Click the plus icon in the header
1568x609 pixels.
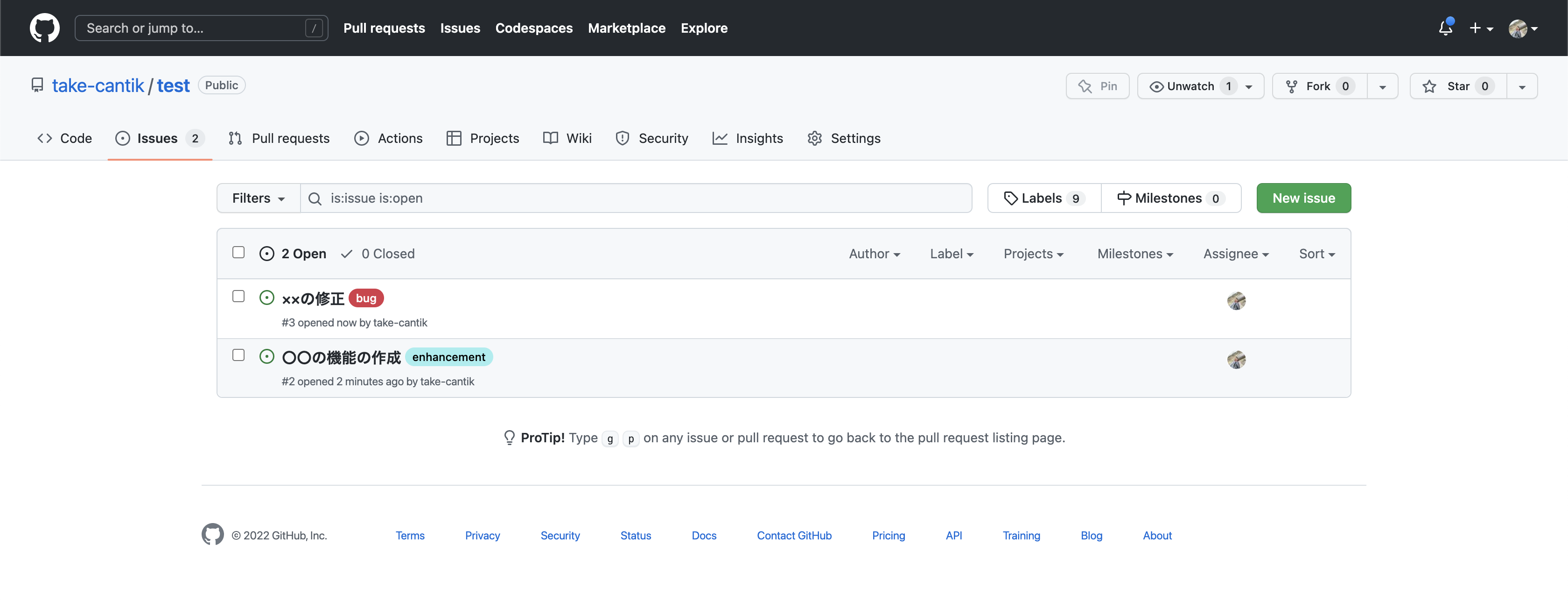pos(1476,28)
